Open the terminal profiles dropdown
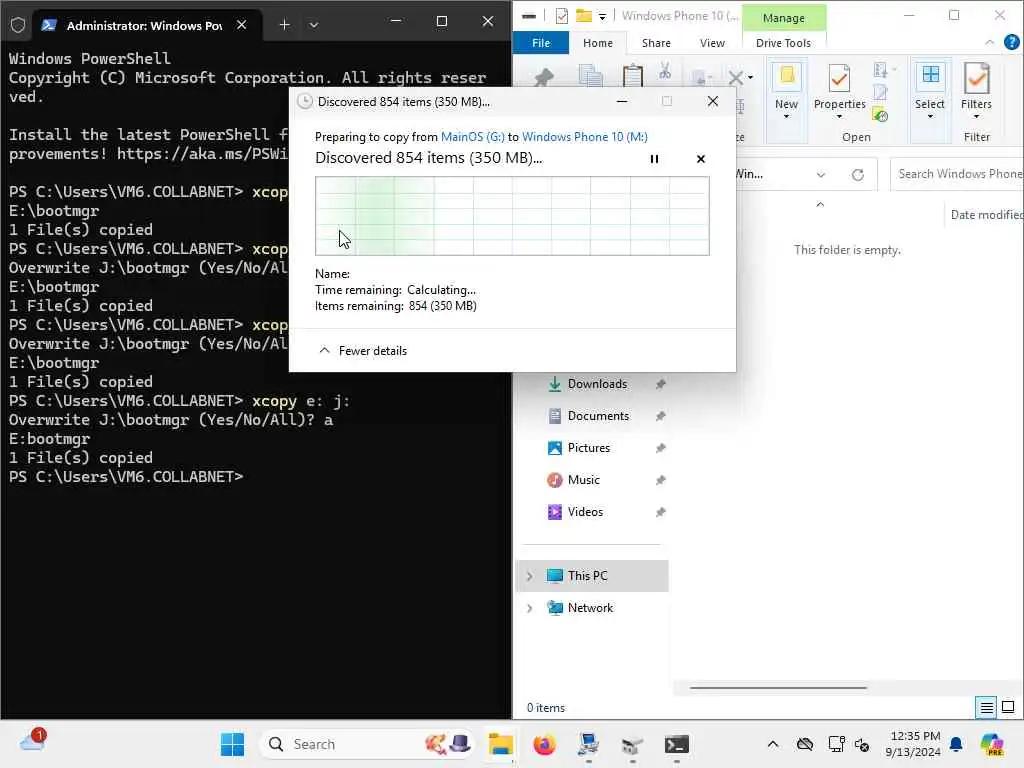Viewport: 1024px width, 768px height. point(313,25)
